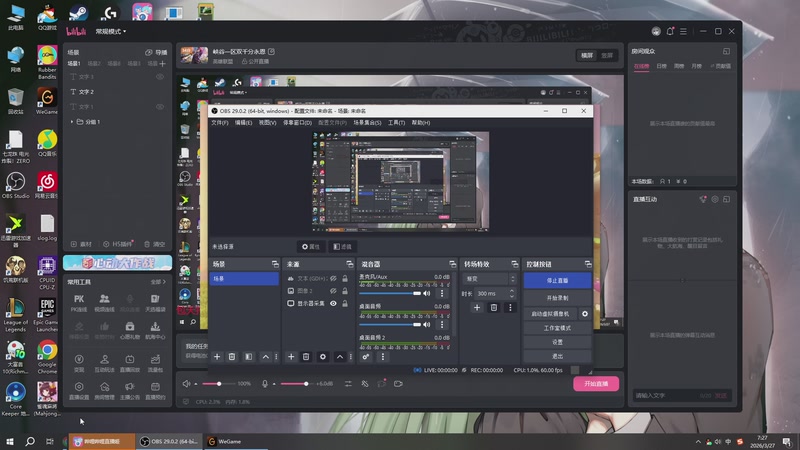800x450 pixels.
Task: Add a new source in OBS Sources panel
Action: (x=291, y=357)
